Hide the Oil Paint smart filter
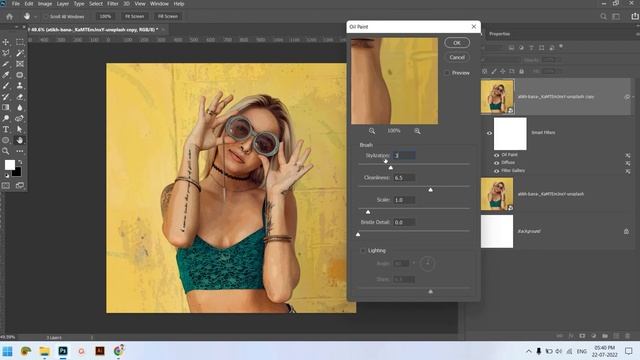This screenshot has height=360, width=640. (x=497, y=155)
